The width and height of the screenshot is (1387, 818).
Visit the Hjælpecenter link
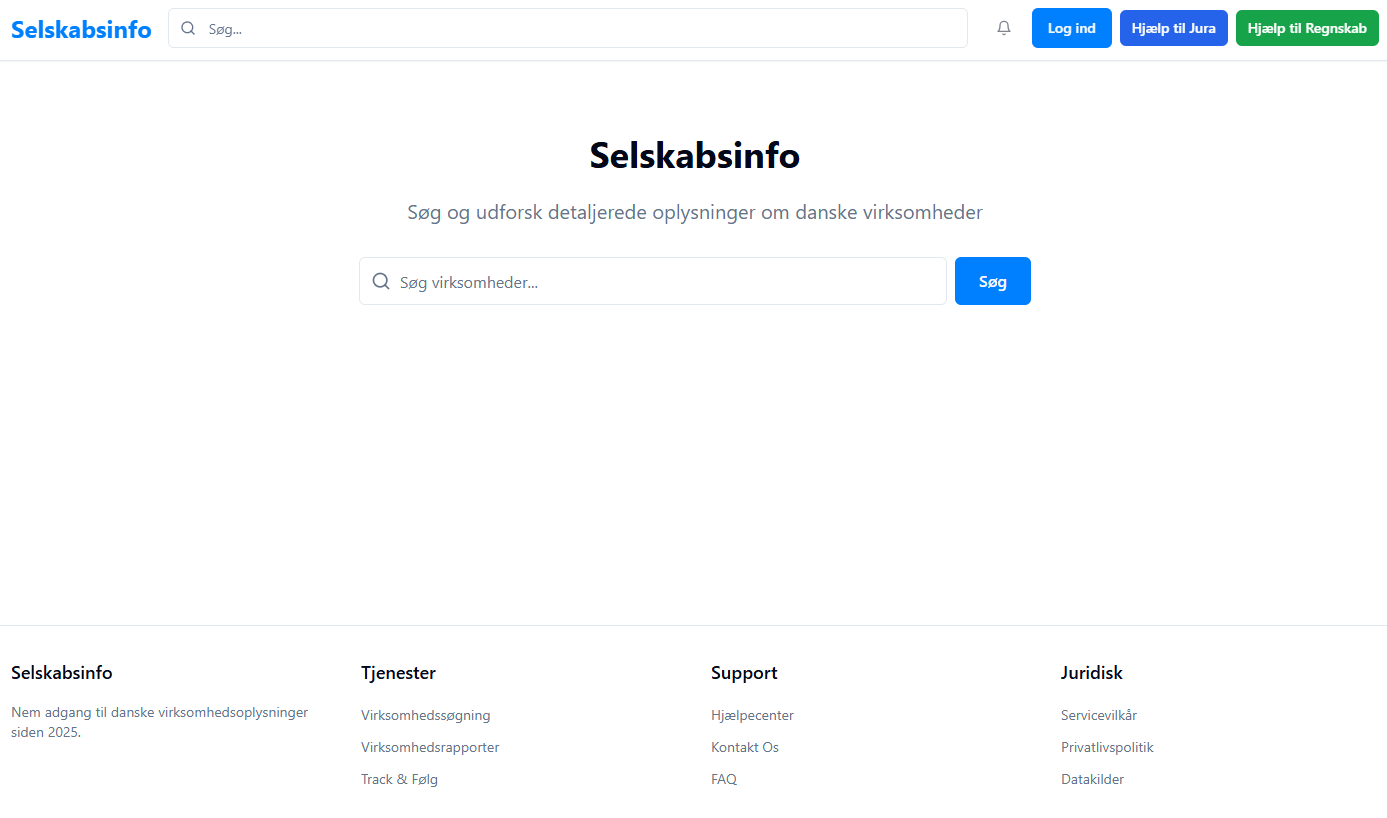click(x=752, y=715)
